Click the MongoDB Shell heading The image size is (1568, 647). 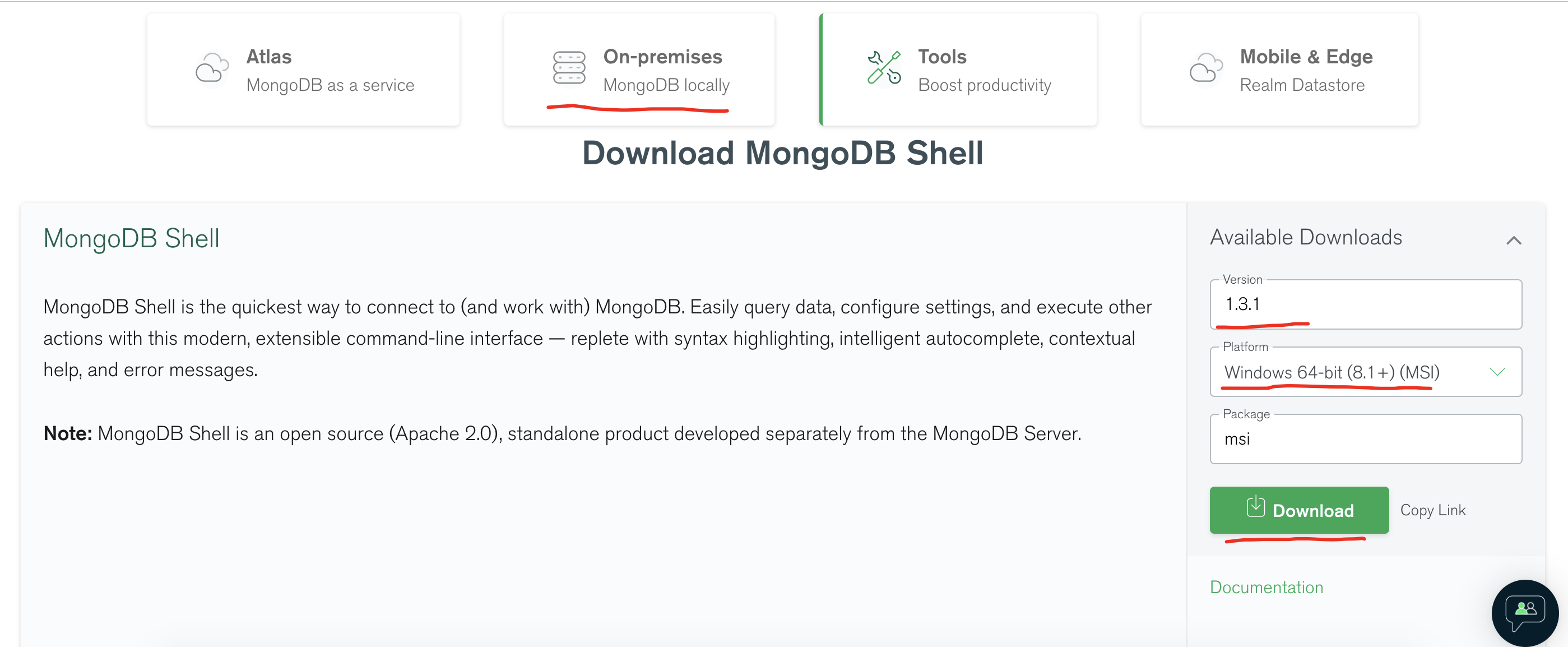[131, 238]
